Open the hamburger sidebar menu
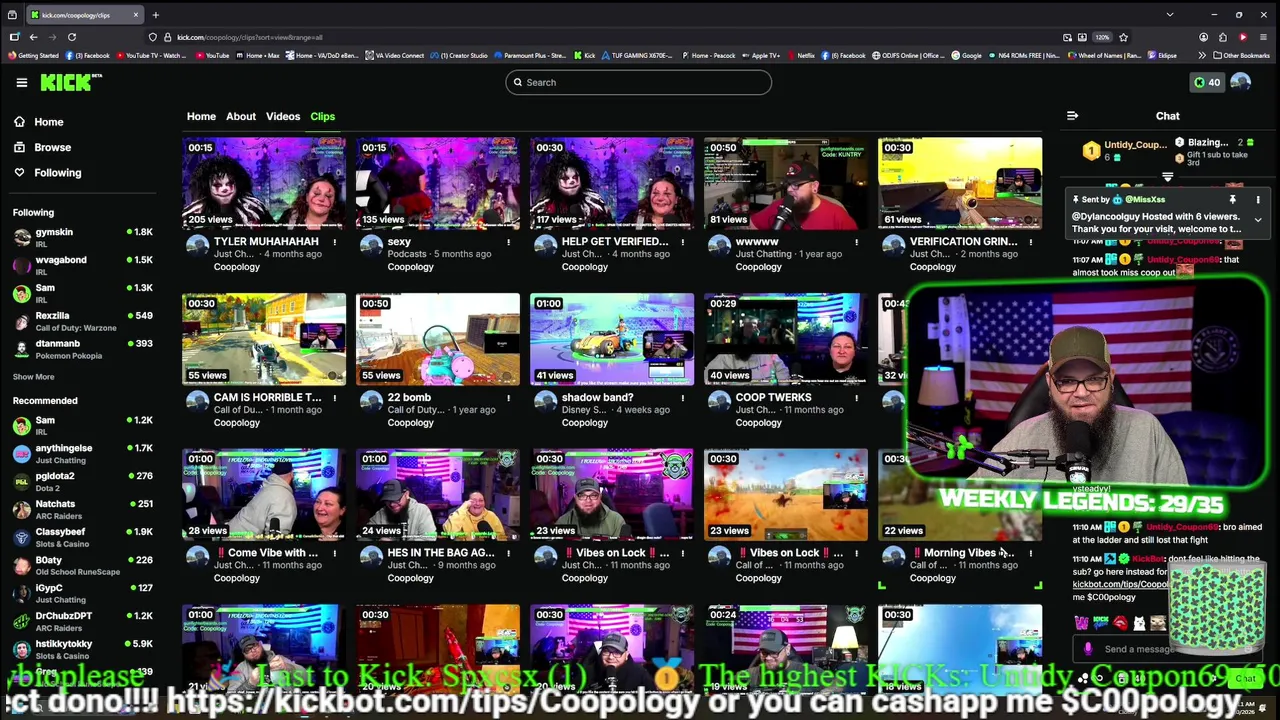1280x720 pixels. pyautogui.click(x=21, y=83)
